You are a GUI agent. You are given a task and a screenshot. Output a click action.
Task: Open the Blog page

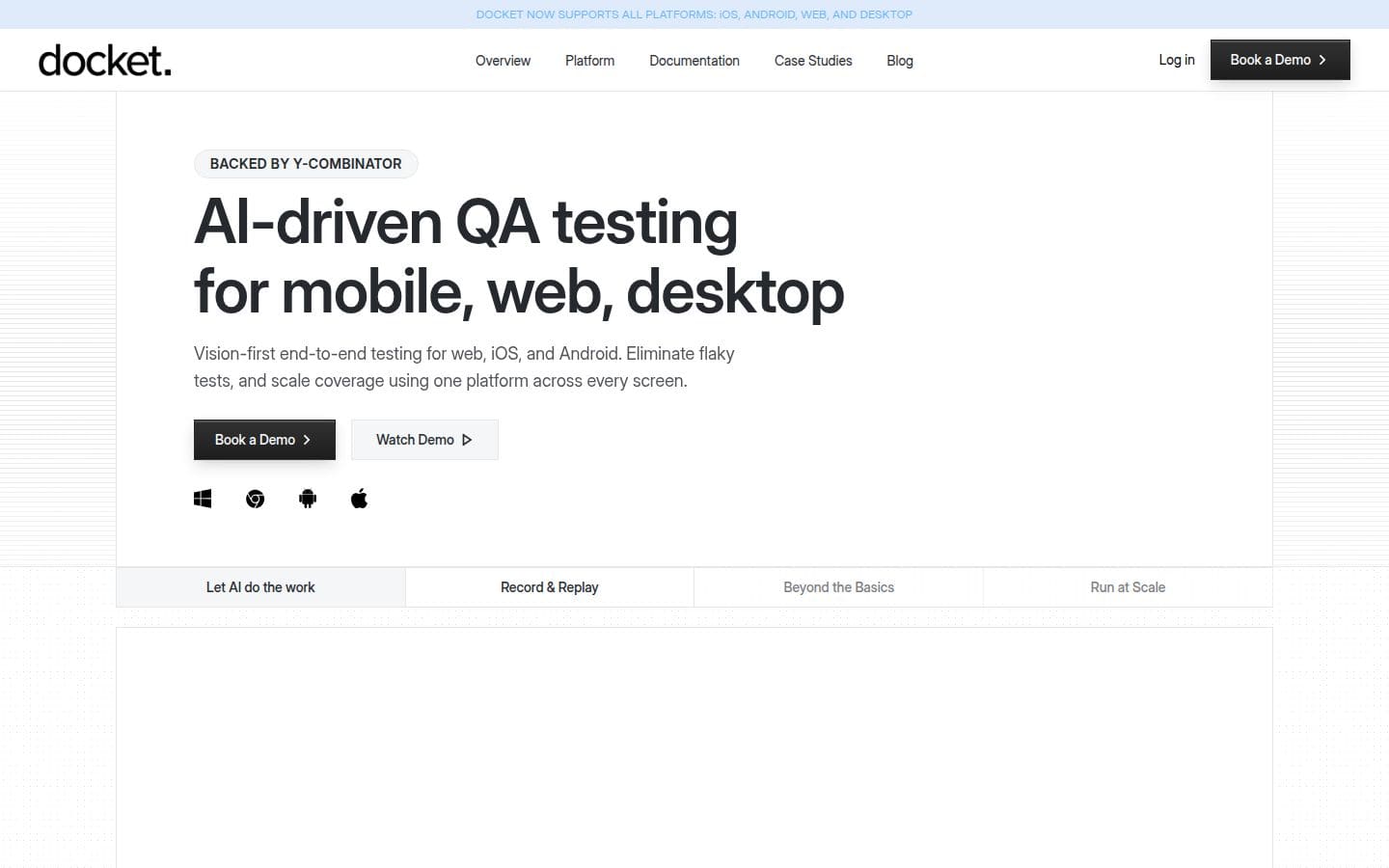[900, 61]
